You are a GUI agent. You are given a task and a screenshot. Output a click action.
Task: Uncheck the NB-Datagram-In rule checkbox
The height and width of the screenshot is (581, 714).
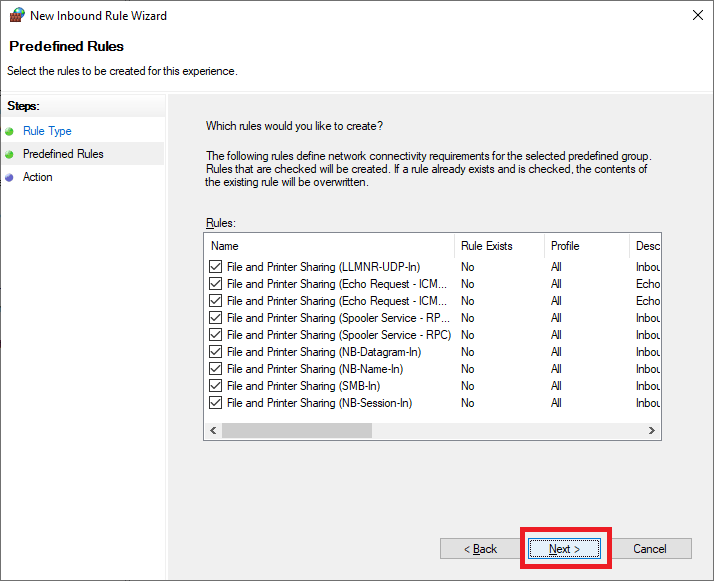coord(216,352)
